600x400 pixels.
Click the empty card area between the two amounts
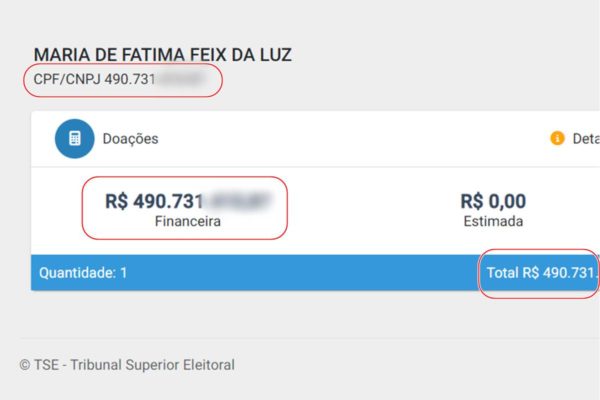(370, 208)
